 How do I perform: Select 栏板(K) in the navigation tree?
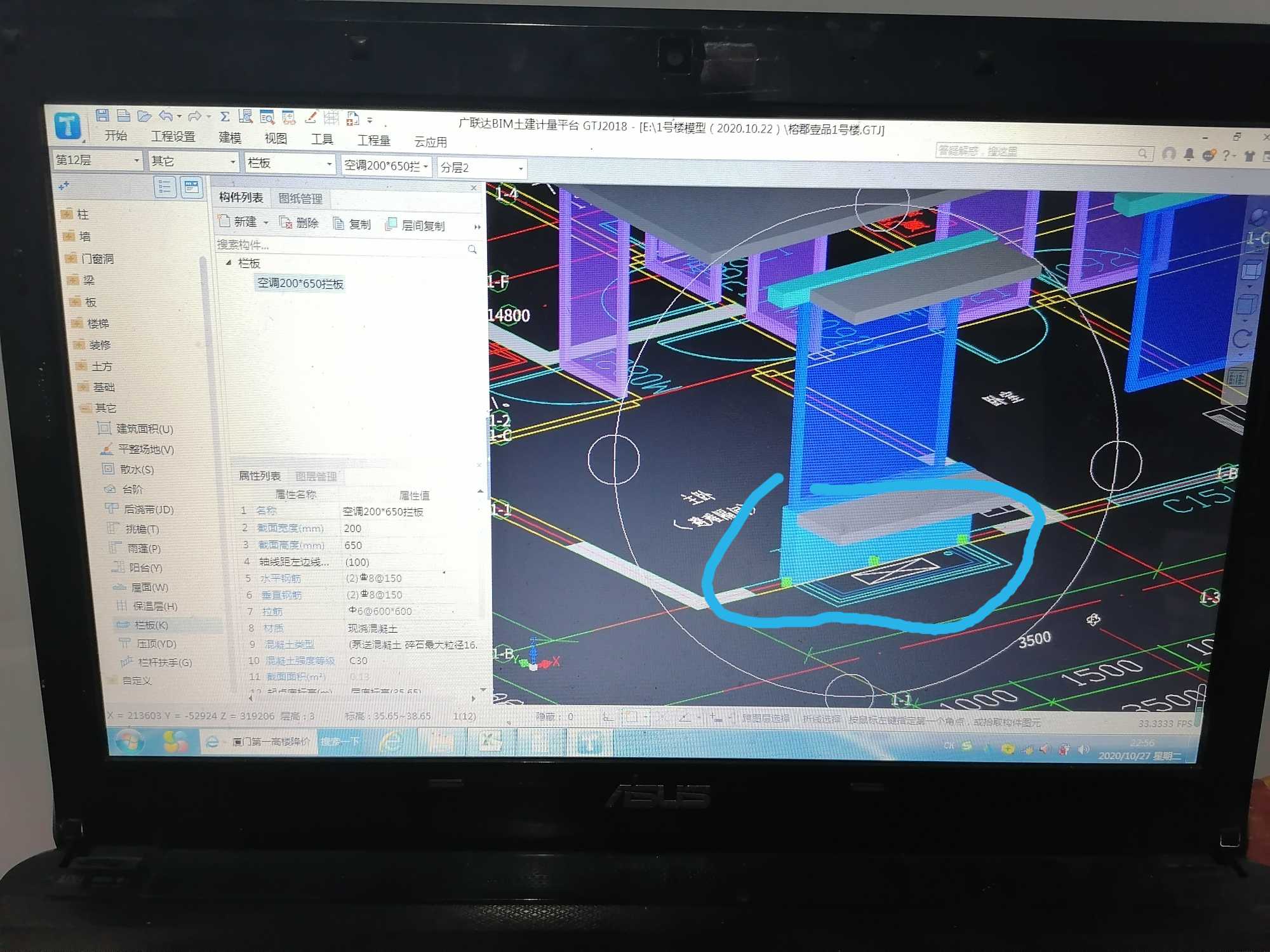pyautogui.click(x=143, y=625)
